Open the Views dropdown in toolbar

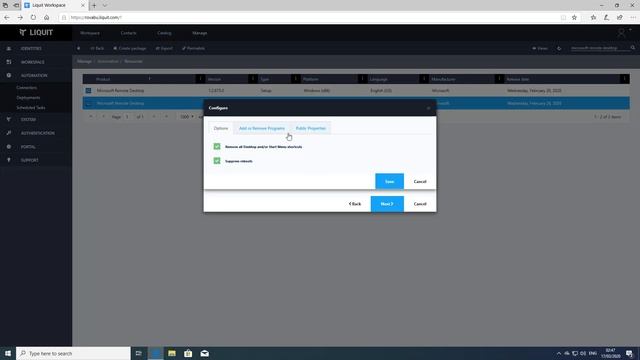(x=540, y=48)
